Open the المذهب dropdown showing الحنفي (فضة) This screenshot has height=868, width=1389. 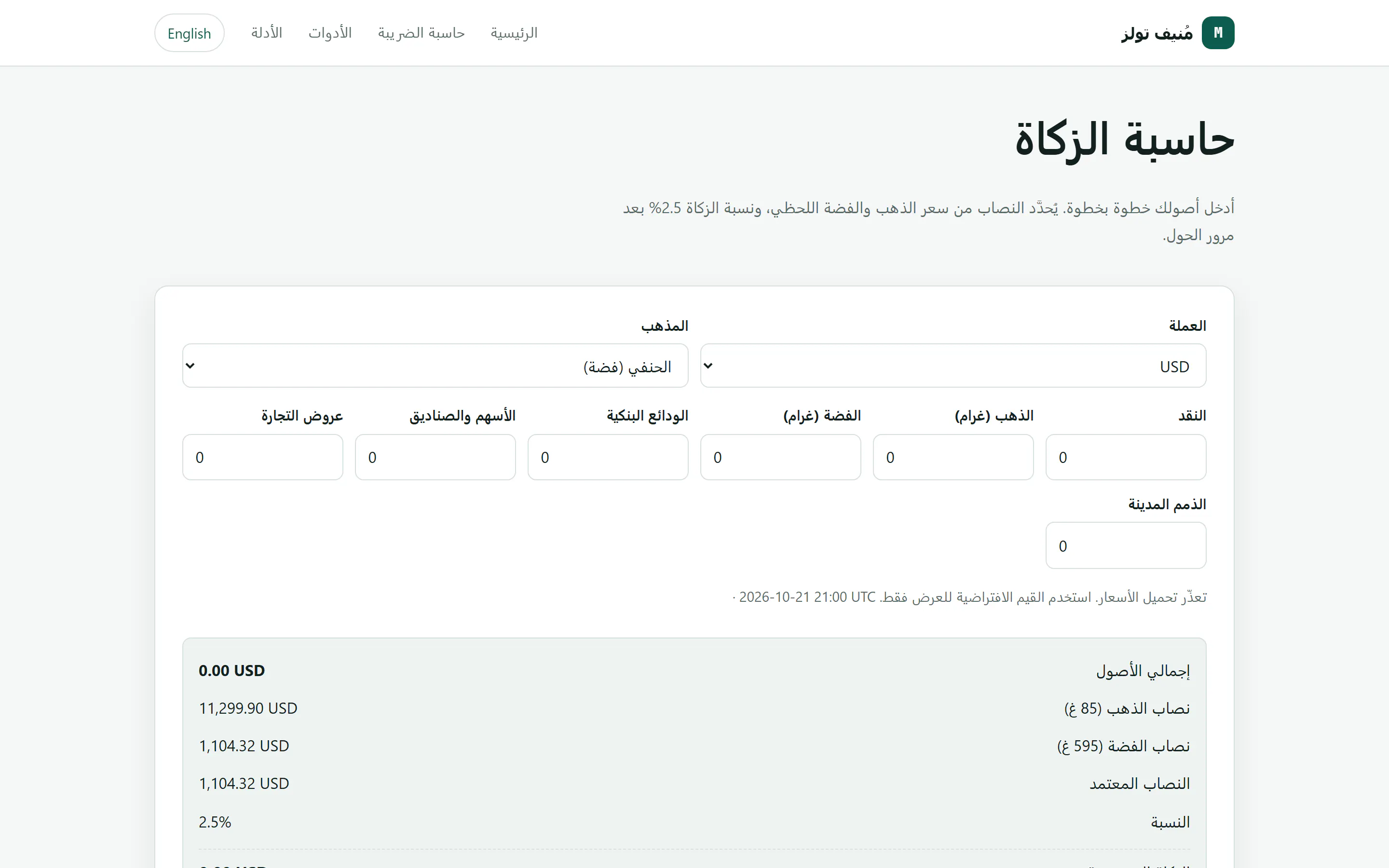(x=435, y=366)
